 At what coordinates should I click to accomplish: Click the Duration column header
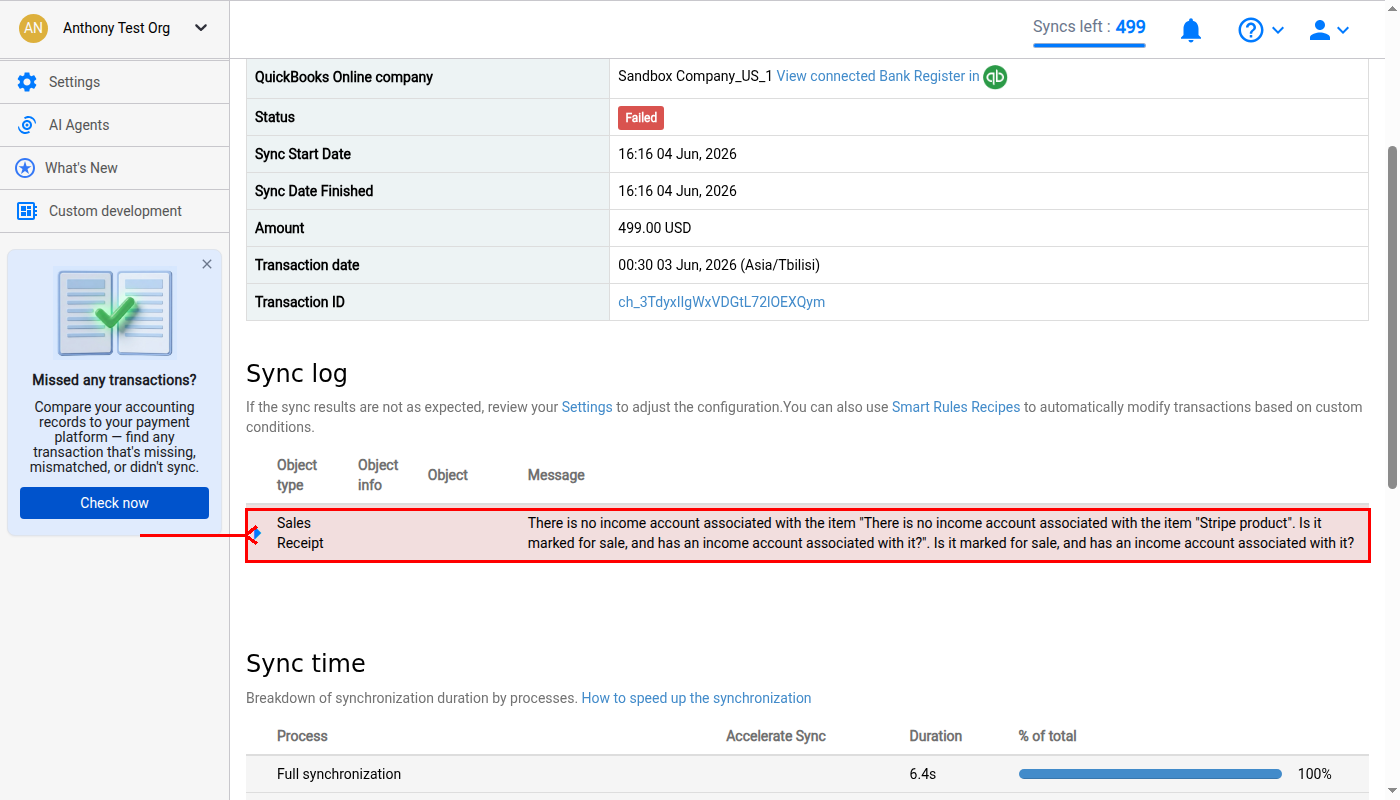coord(936,736)
